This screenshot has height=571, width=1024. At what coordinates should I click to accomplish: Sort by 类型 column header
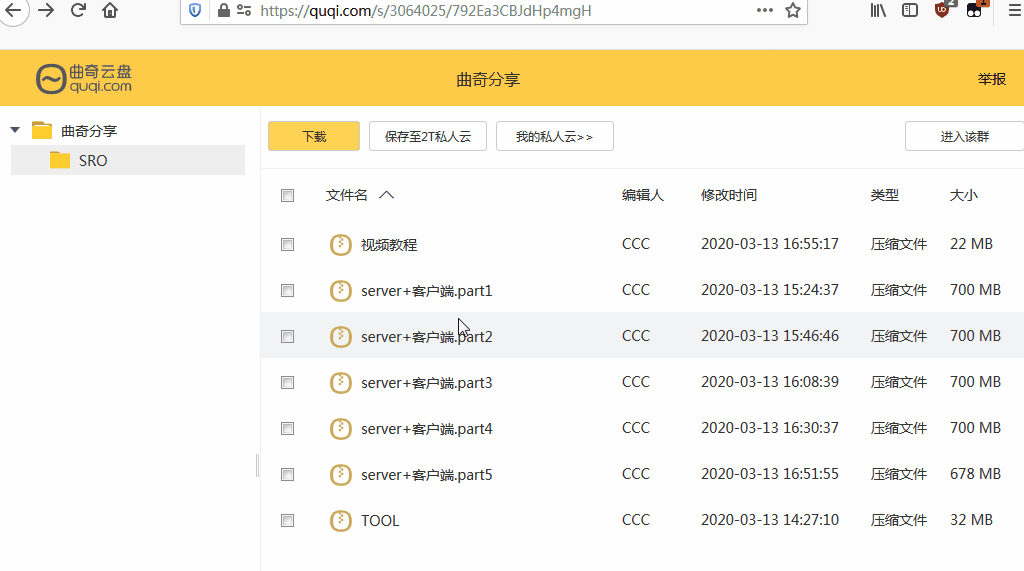(885, 195)
